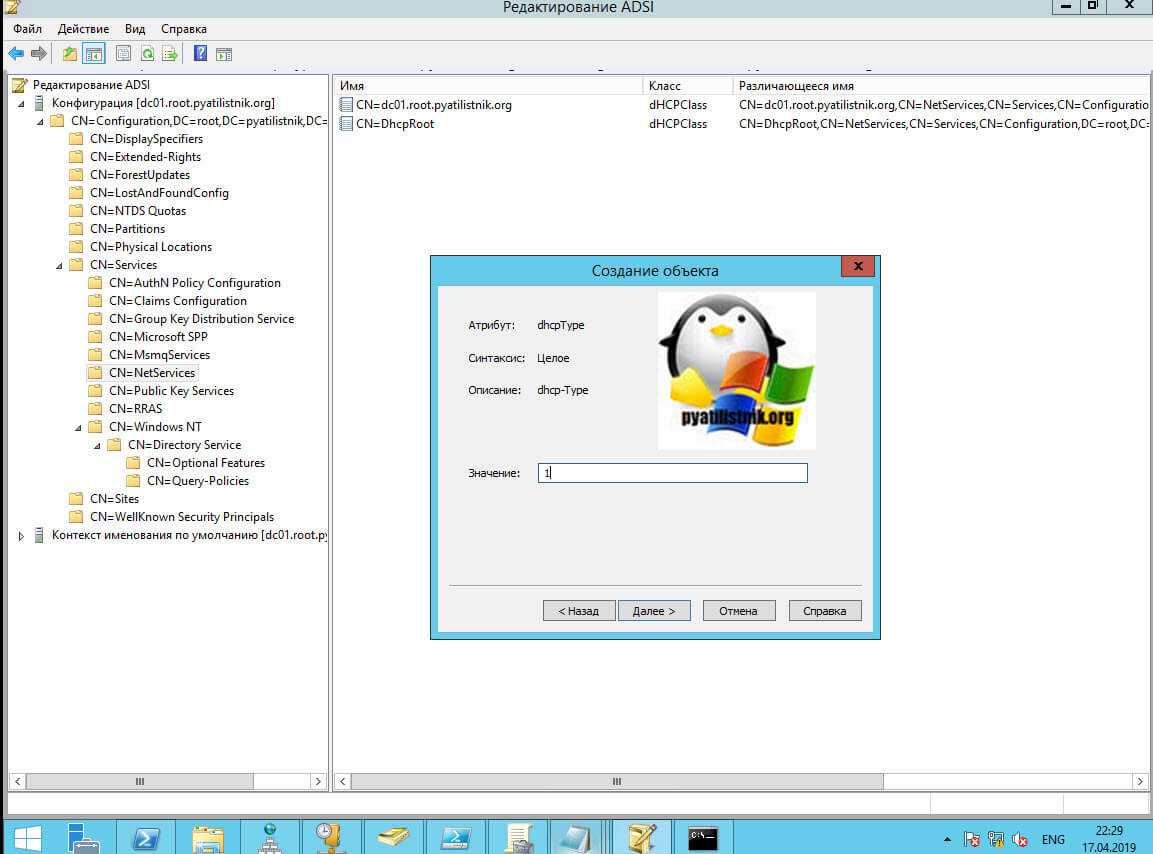
Task: Click the Значение input field
Action: point(671,473)
